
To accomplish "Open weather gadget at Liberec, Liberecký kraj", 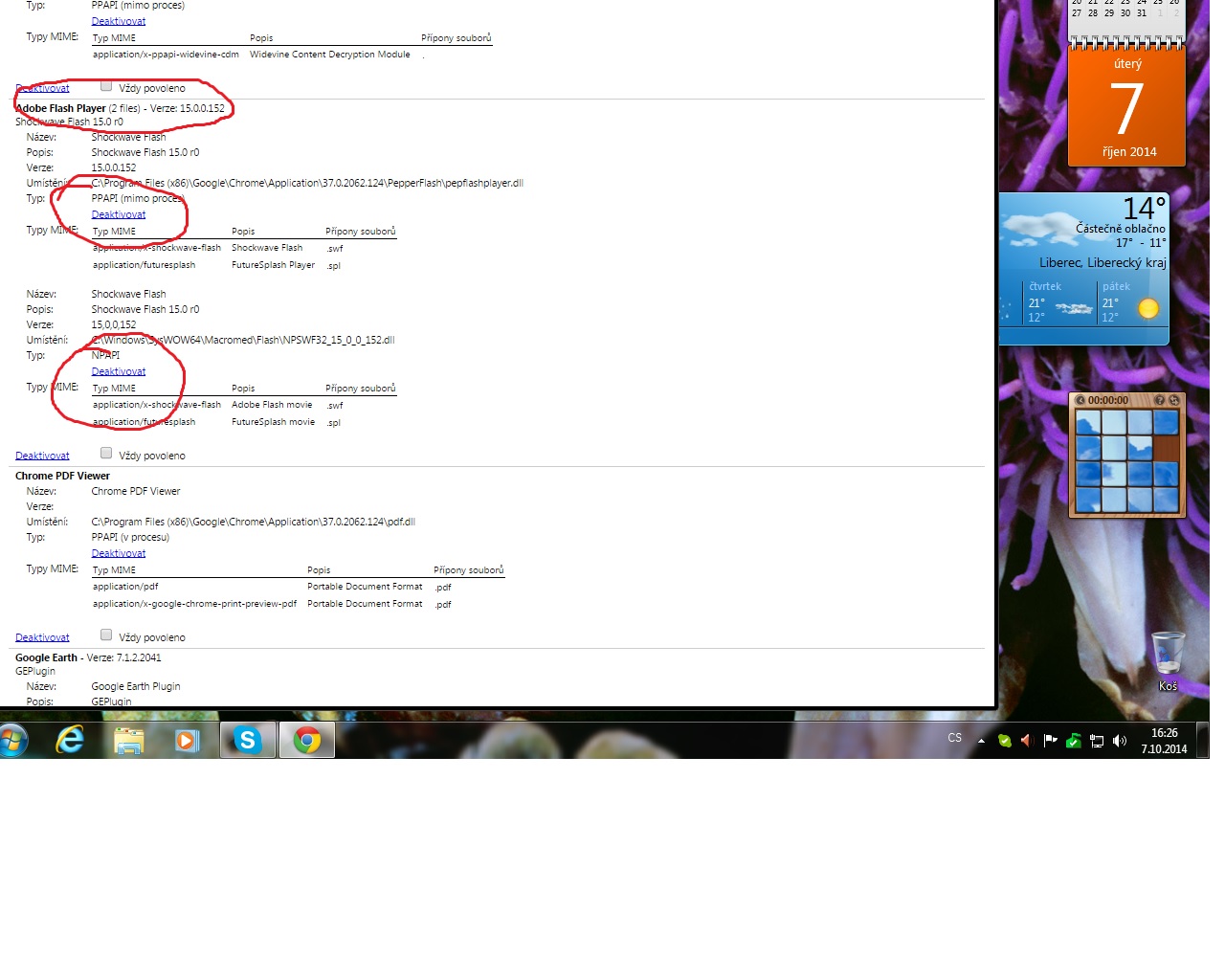I will pyautogui.click(x=1102, y=262).
